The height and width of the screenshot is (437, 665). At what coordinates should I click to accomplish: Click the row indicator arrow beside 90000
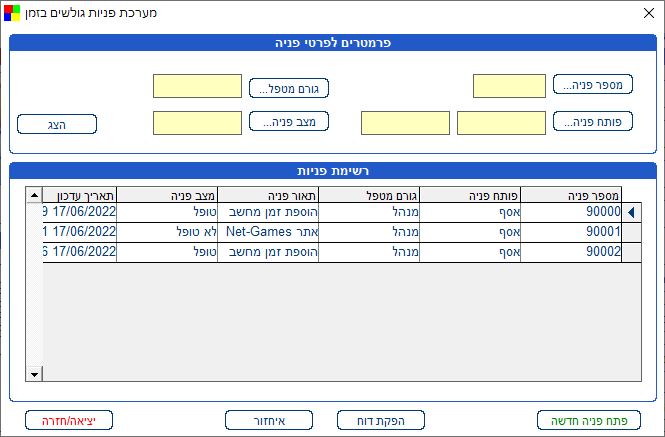(x=630, y=212)
